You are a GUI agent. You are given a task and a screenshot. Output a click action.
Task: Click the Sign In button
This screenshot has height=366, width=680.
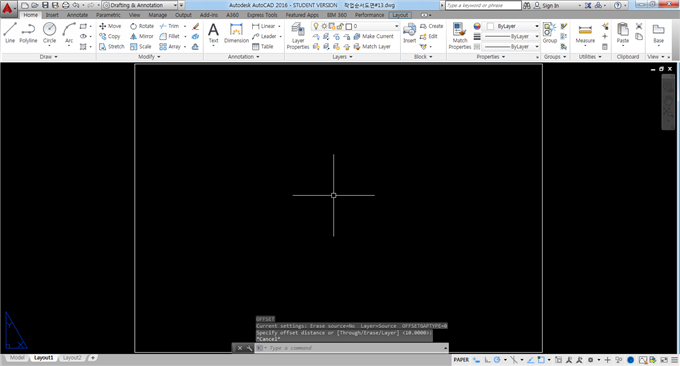click(546, 5)
